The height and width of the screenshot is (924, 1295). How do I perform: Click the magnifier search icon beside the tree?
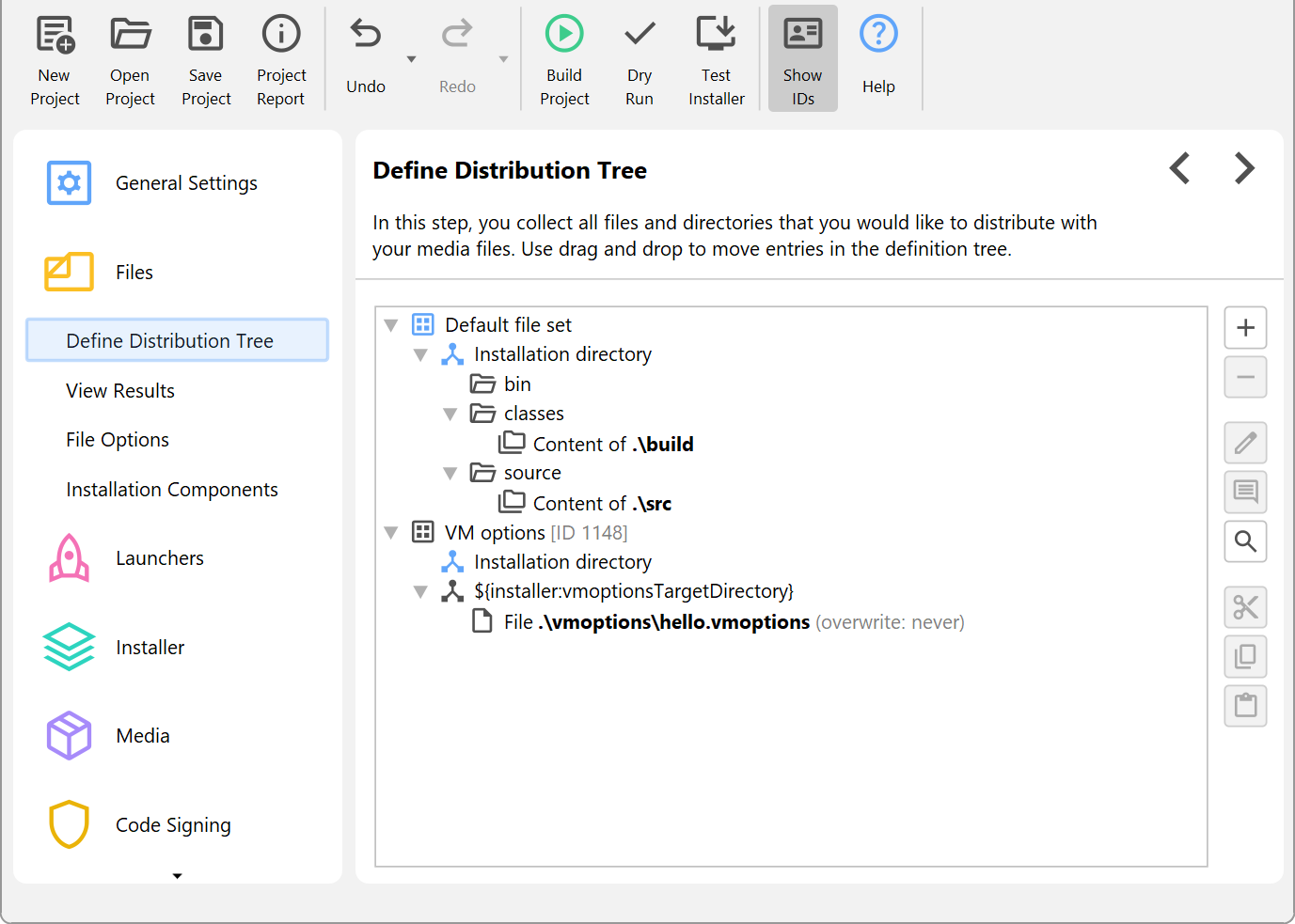click(1245, 541)
